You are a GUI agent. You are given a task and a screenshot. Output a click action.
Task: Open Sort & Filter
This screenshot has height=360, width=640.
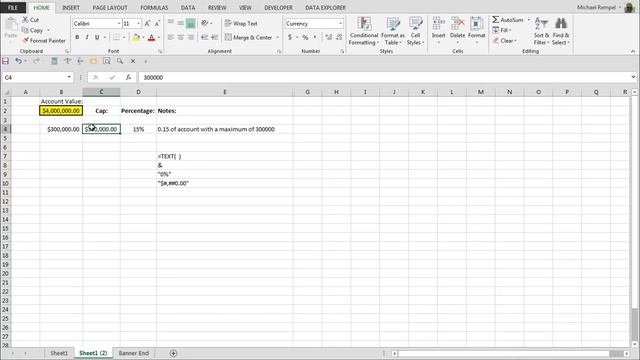click(541, 31)
